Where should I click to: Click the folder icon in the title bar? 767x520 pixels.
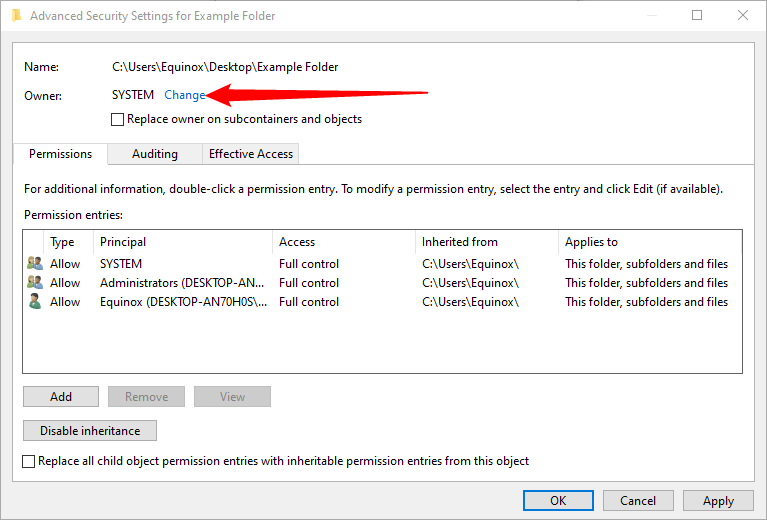pos(14,16)
